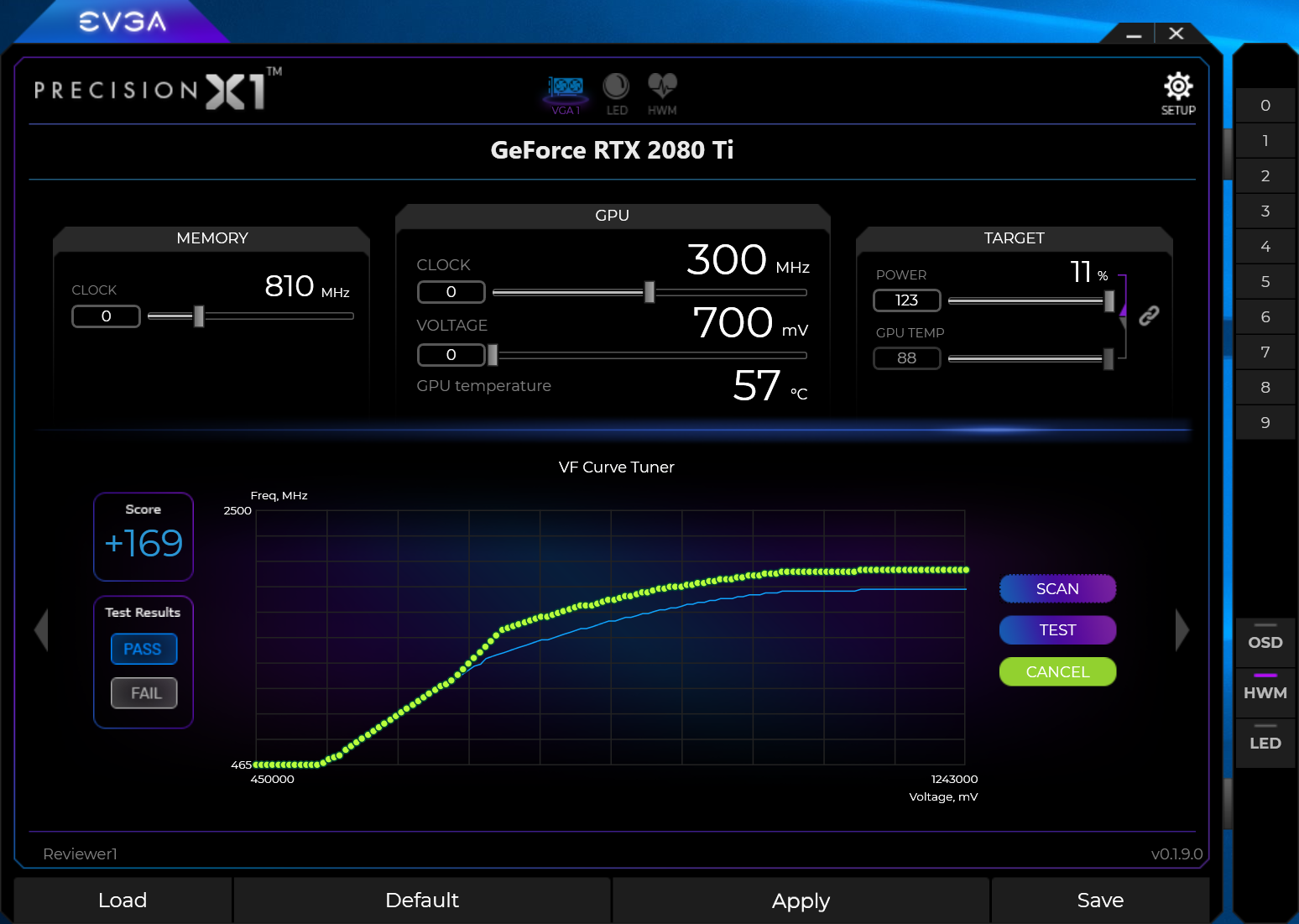Click the 57 °C GPU temperature reading
The width and height of the screenshot is (1299, 924).
tap(769, 386)
